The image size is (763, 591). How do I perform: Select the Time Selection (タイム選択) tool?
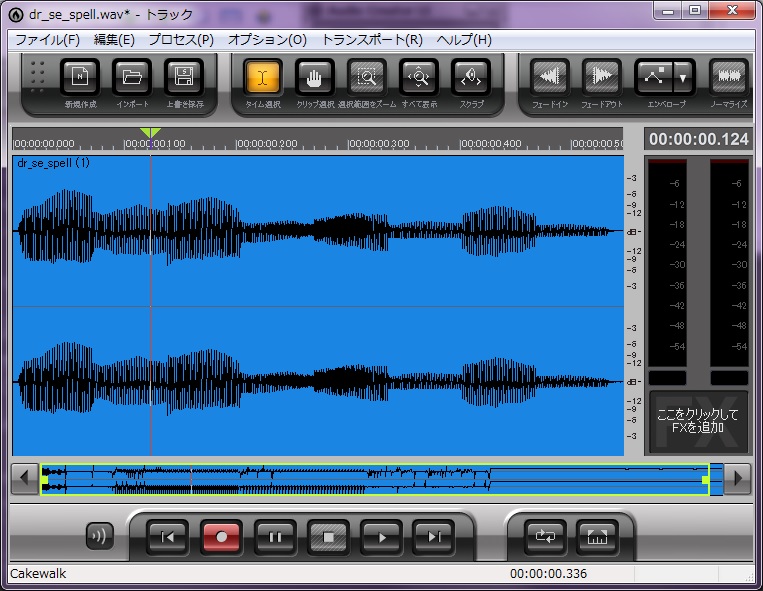coord(262,77)
